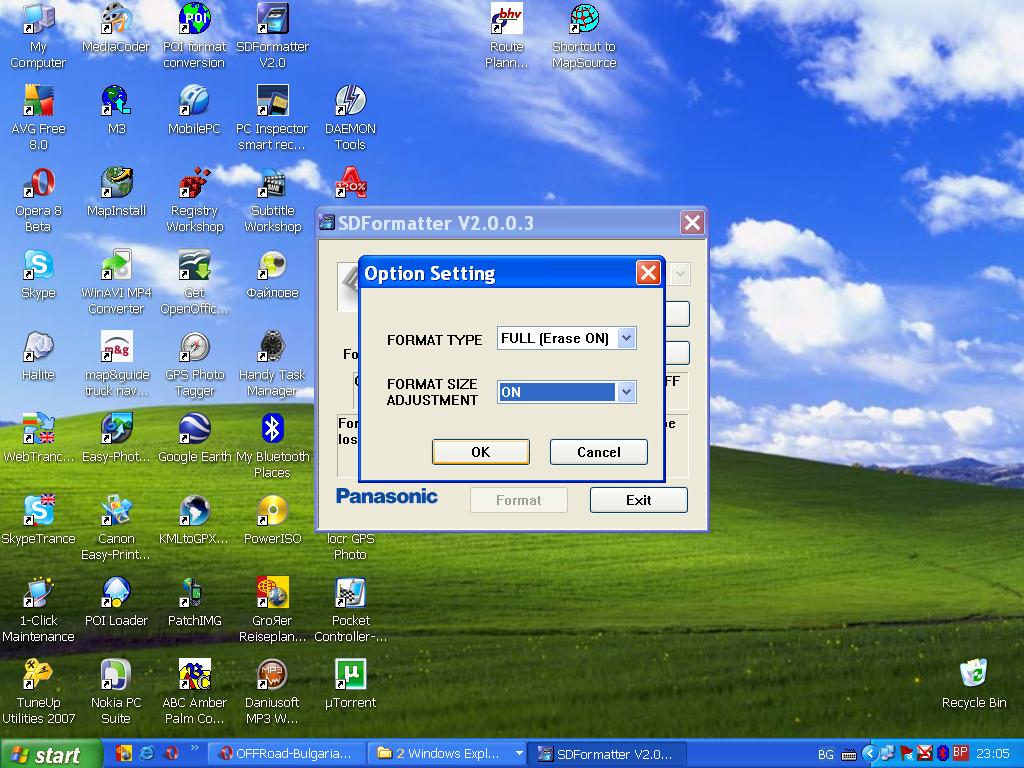Select the MediaCoder desktop icon
1024x768 pixels.
(116, 19)
